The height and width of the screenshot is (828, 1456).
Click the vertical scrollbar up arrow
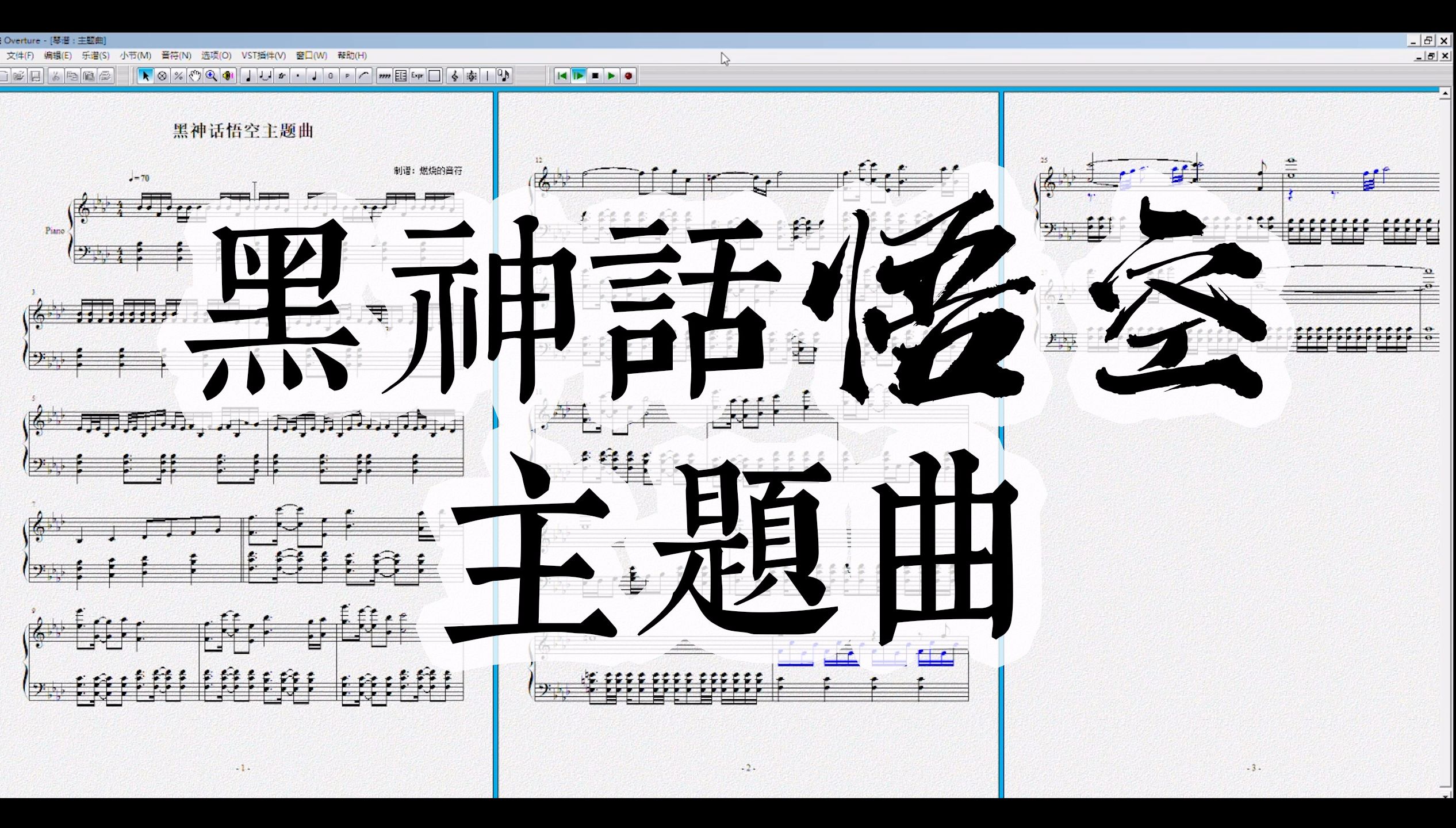click(x=1446, y=94)
